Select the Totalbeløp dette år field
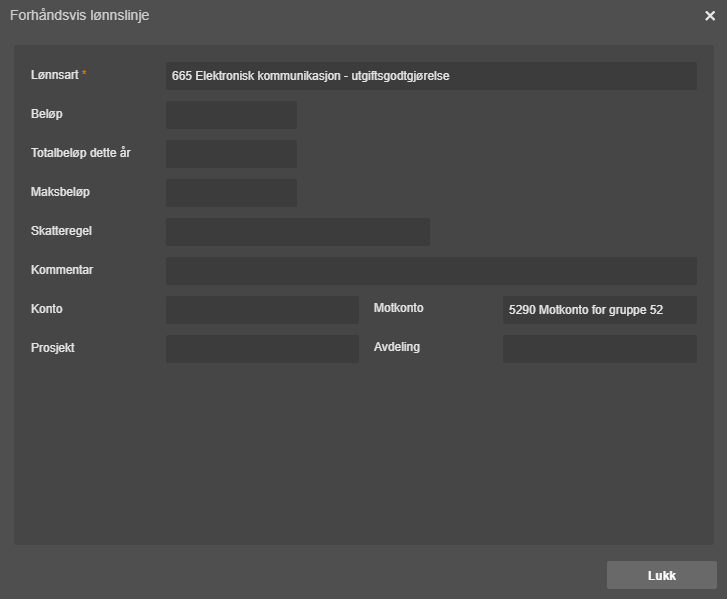 pos(231,154)
